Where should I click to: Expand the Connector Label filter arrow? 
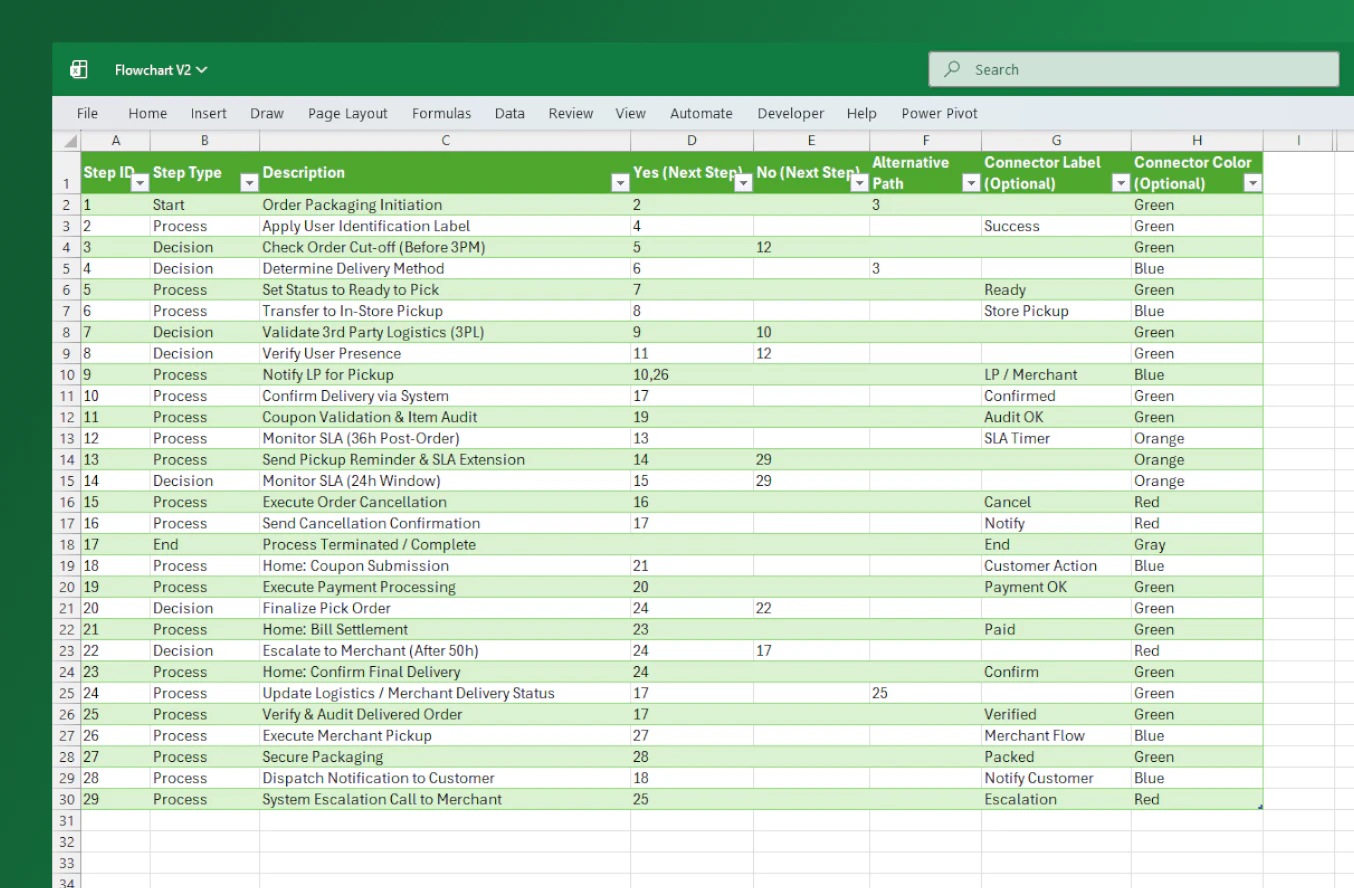point(1120,183)
